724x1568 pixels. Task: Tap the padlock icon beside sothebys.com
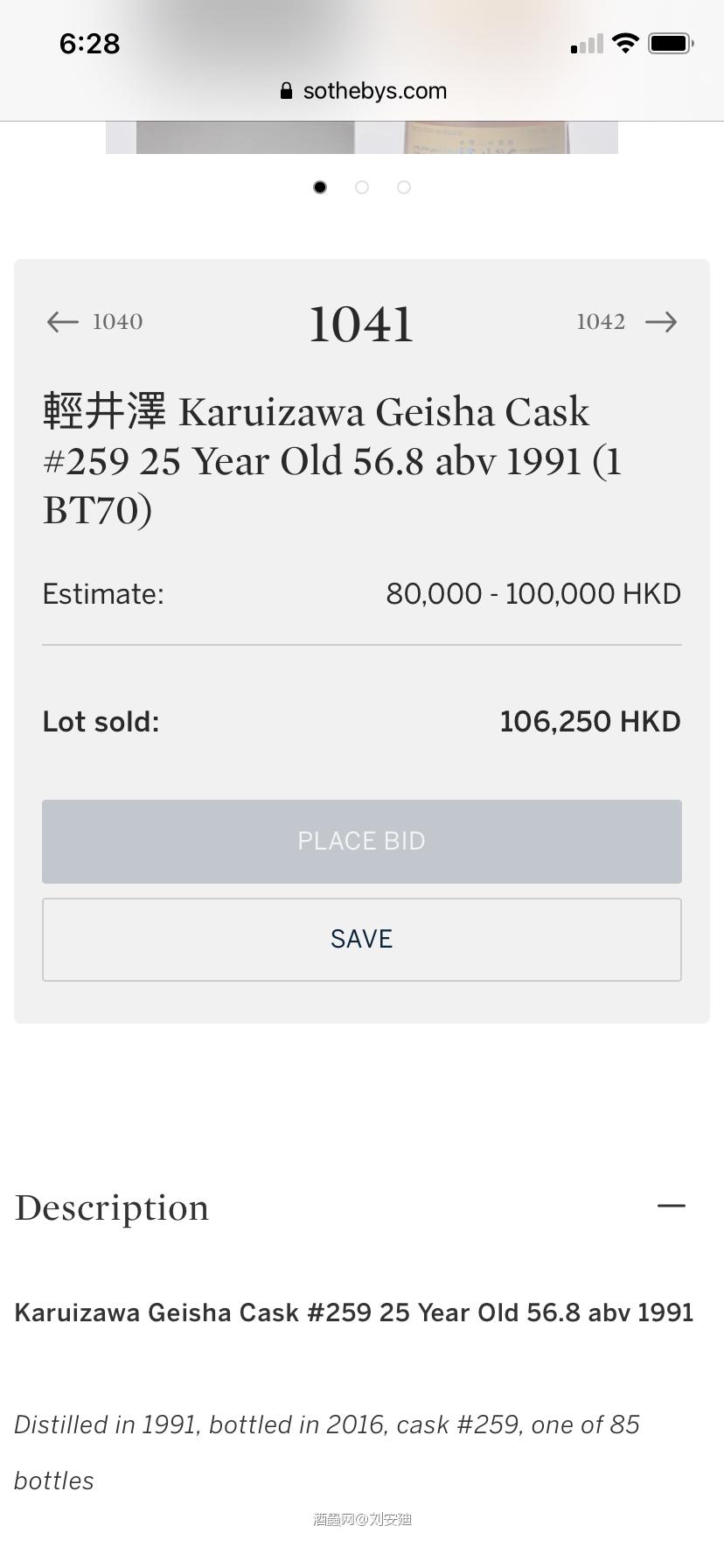(286, 91)
